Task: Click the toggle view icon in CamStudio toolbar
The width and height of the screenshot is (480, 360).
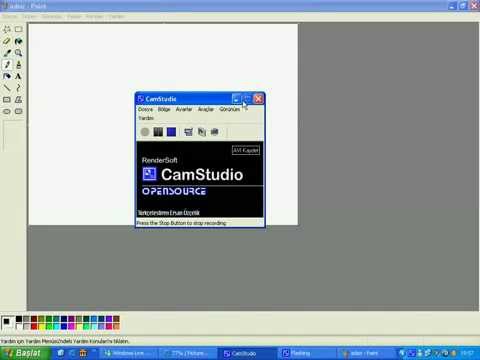Action: coord(188,132)
